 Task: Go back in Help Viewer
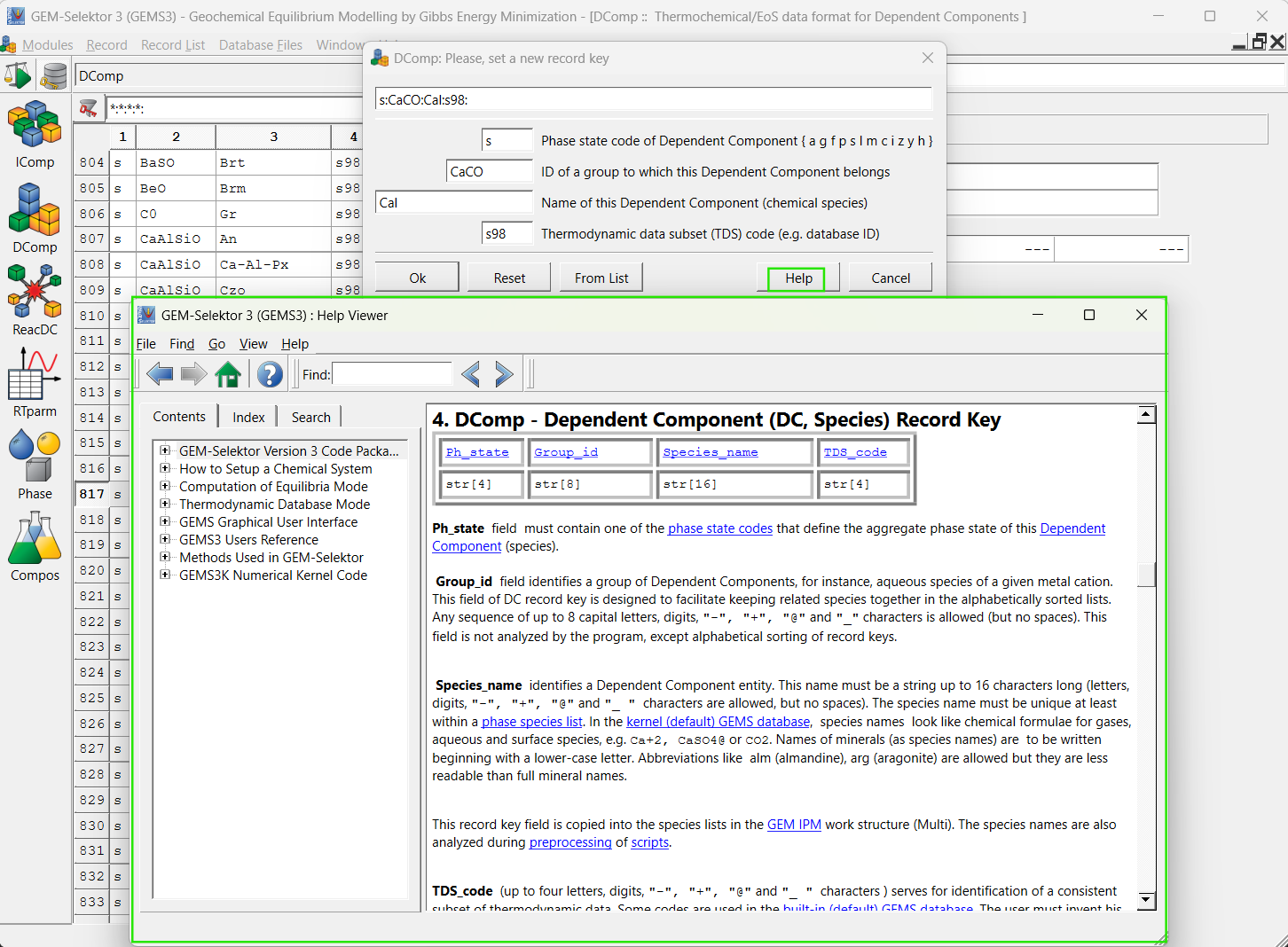[160, 374]
